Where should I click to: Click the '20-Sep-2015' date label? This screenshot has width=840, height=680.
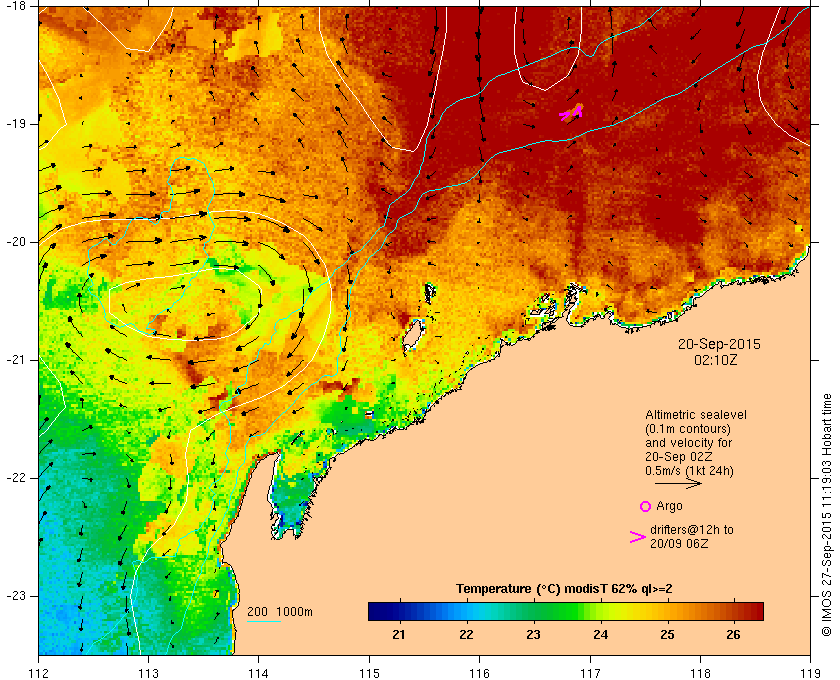point(719,344)
